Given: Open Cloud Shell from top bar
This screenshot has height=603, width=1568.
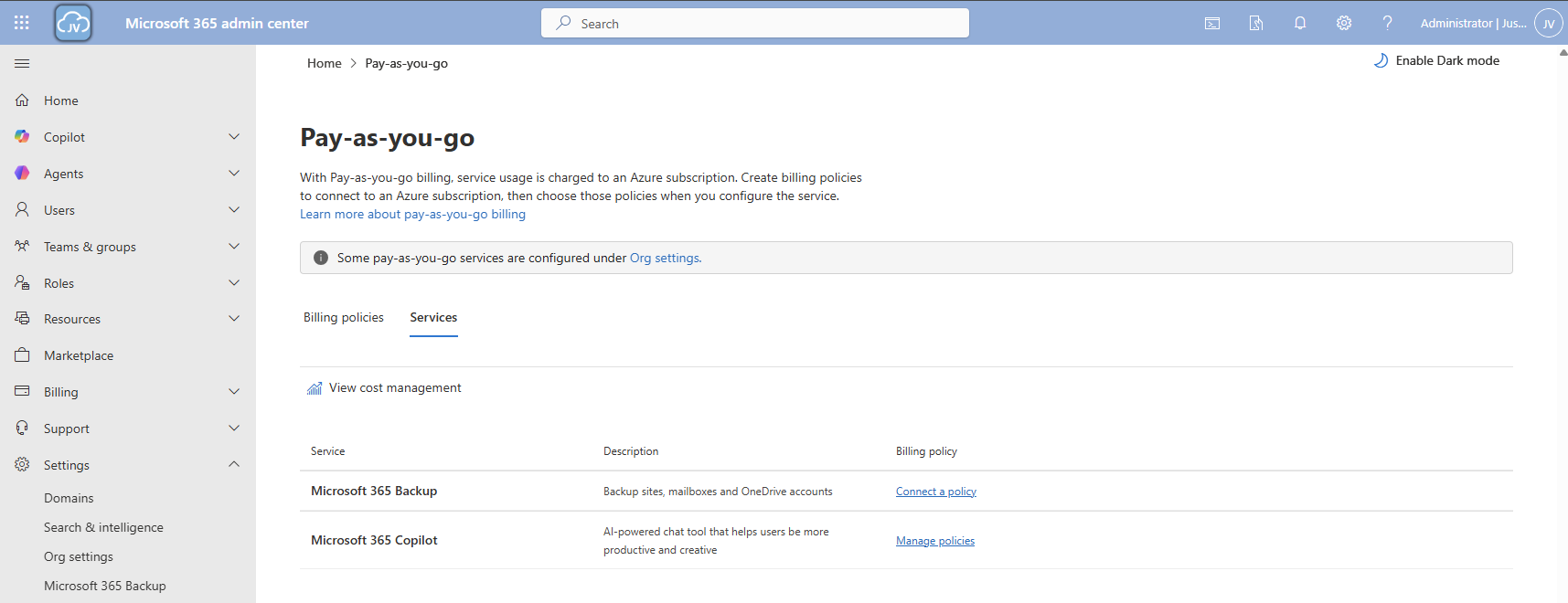Looking at the screenshot, I should pos(1212,24).
